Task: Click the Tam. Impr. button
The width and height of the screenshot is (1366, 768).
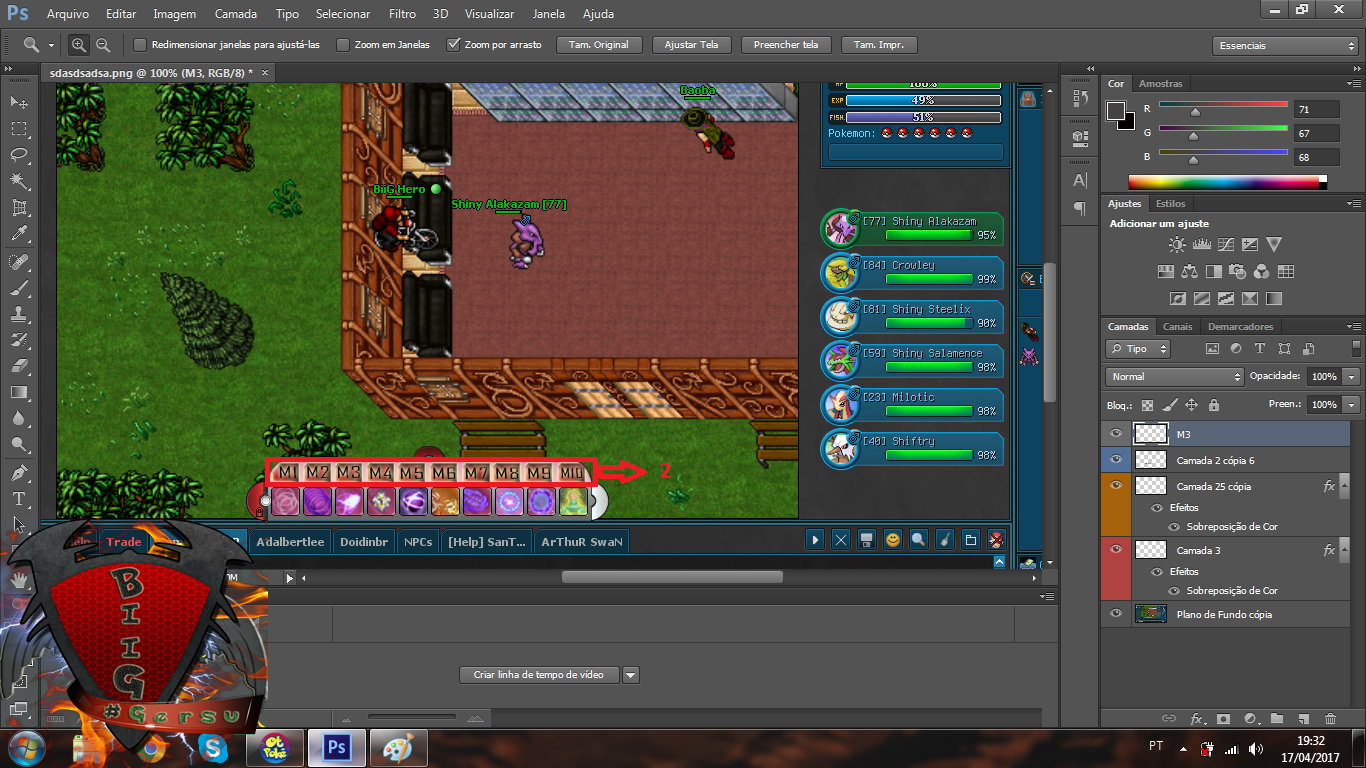Action: [879, 45]
